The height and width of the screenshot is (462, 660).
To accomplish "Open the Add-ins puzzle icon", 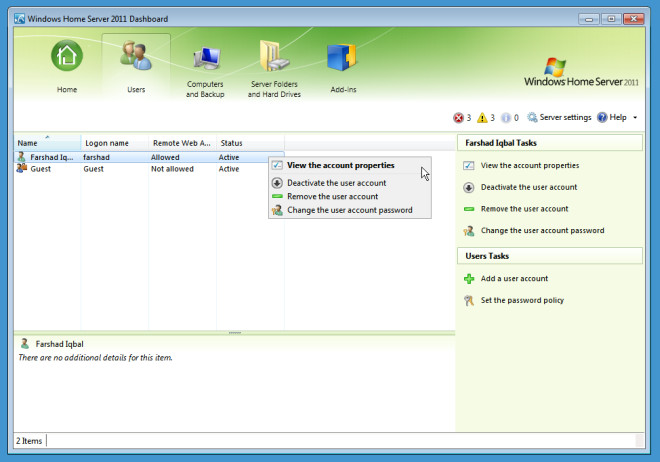I will [341, 57].
